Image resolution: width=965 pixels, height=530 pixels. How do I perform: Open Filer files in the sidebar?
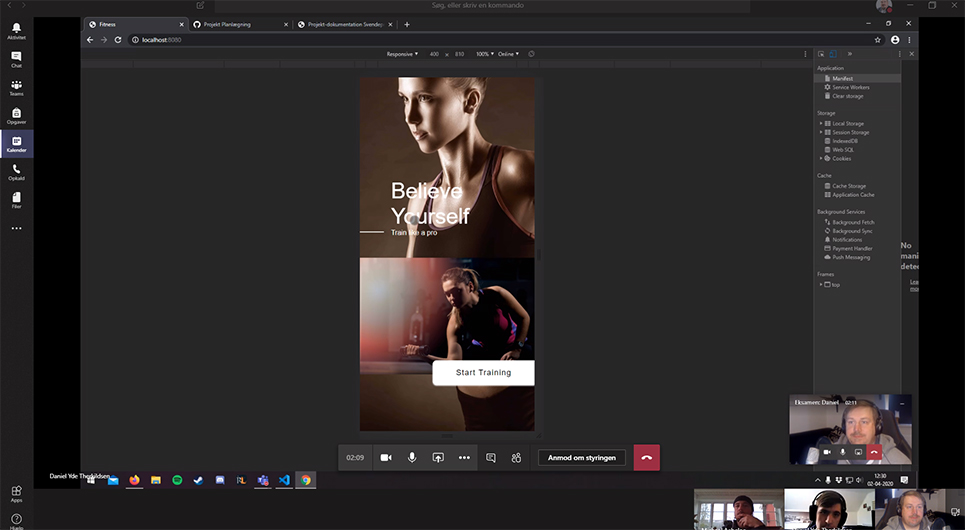17,200
